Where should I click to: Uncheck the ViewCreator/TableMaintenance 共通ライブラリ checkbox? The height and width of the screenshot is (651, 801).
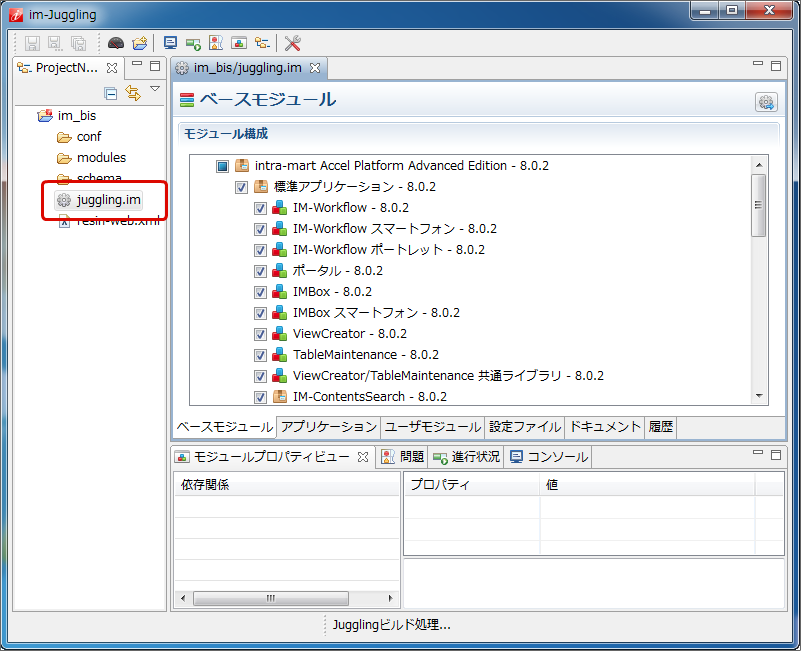coord(260,376)
